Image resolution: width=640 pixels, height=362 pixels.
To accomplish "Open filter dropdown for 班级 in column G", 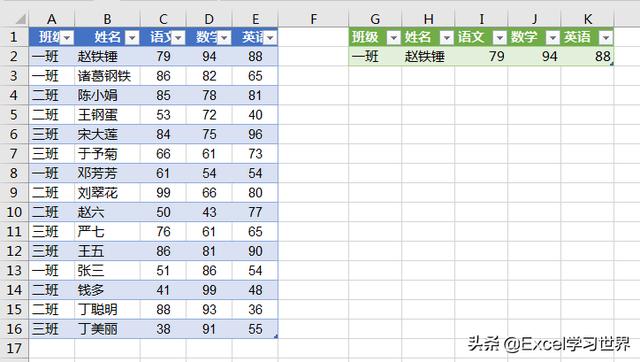I will tap(394, 38).
